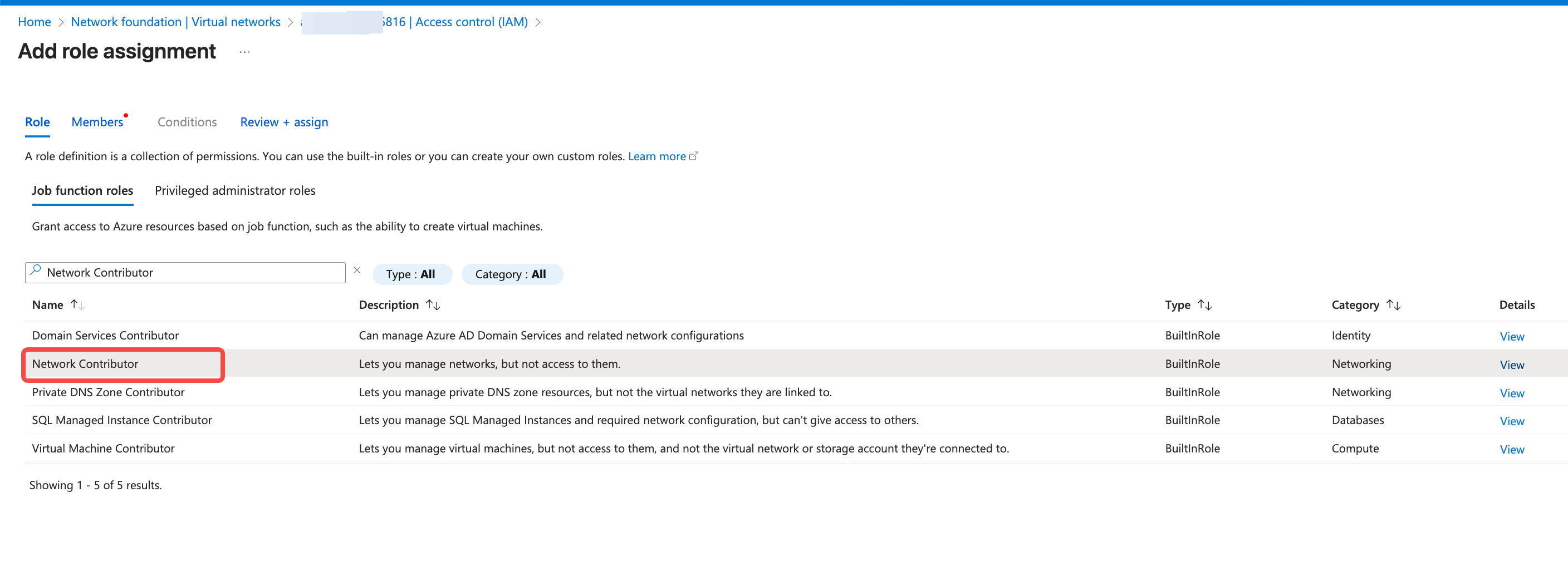Sort roles by Name column arrows

(x=77, y=305)
